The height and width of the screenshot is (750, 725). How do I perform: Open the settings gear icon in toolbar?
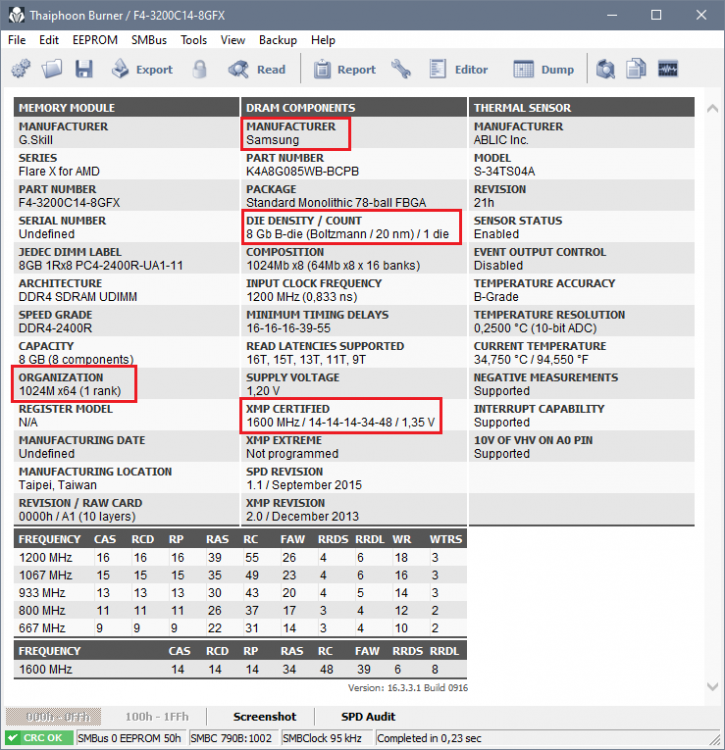[x=21, y=69]
